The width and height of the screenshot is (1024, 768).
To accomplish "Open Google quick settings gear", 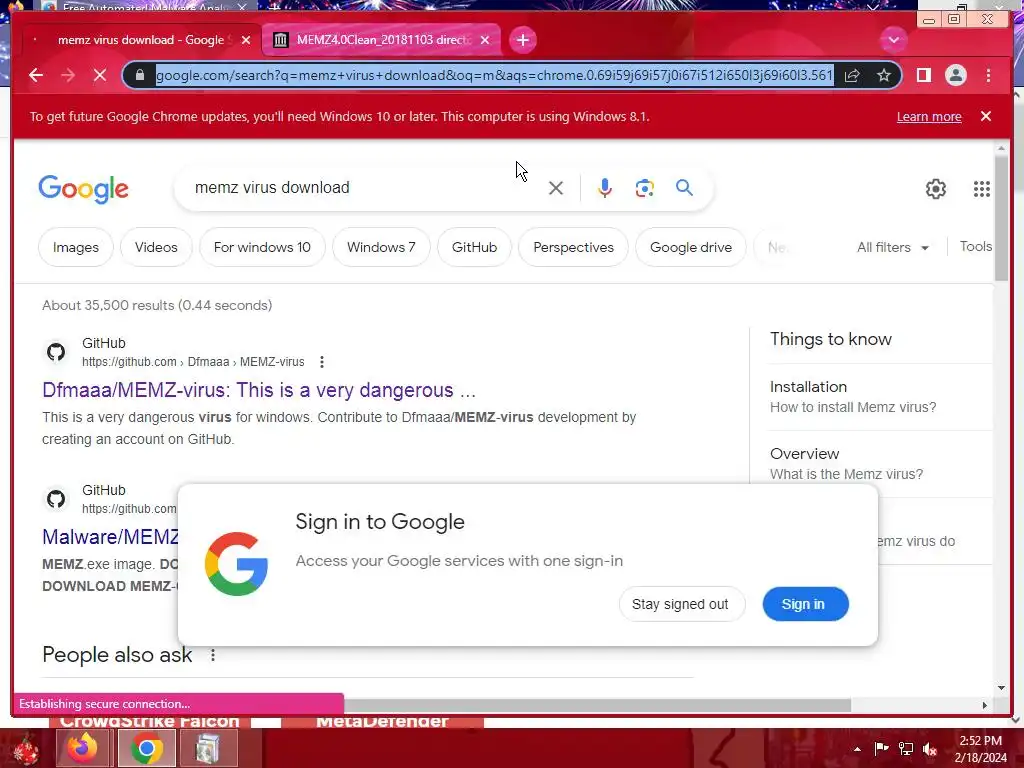I will [936, 189].
